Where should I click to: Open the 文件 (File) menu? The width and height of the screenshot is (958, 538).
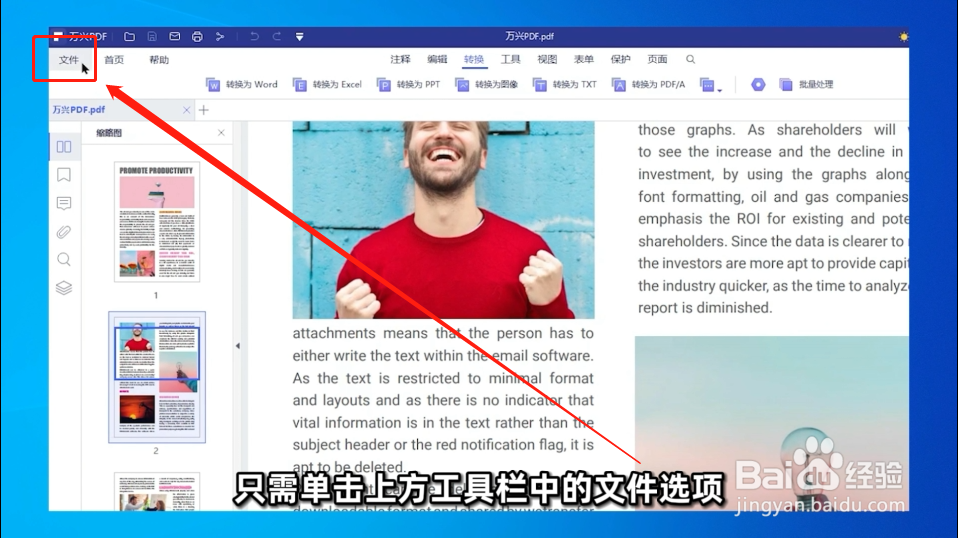tap(68, 60)
